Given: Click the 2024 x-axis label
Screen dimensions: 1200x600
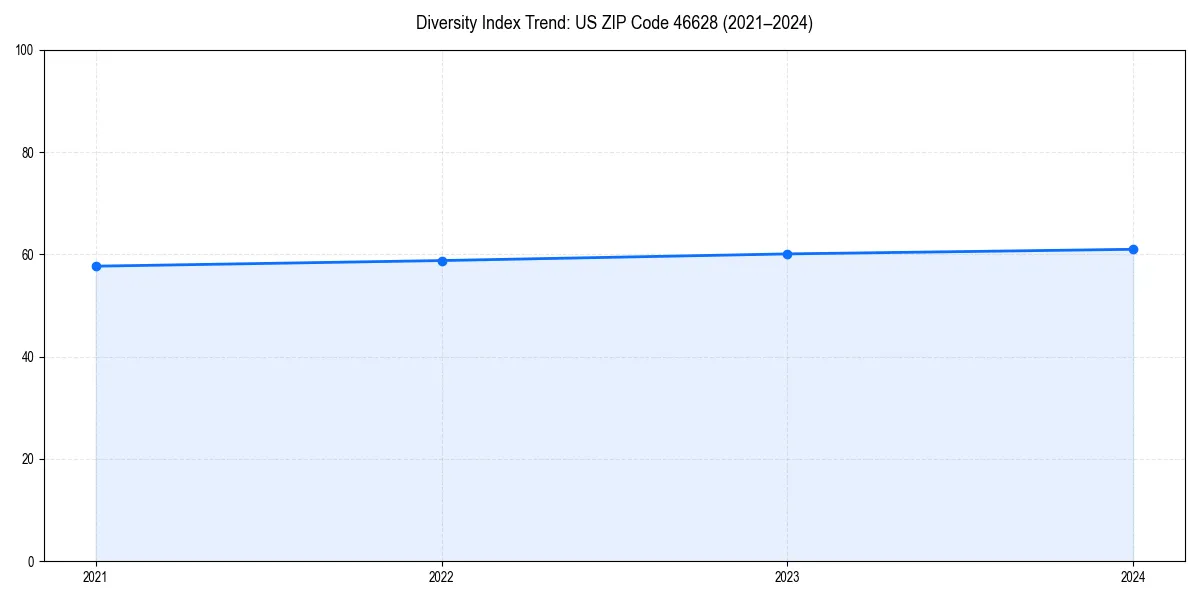Looking at the screenshot, I should (1133, 577).
